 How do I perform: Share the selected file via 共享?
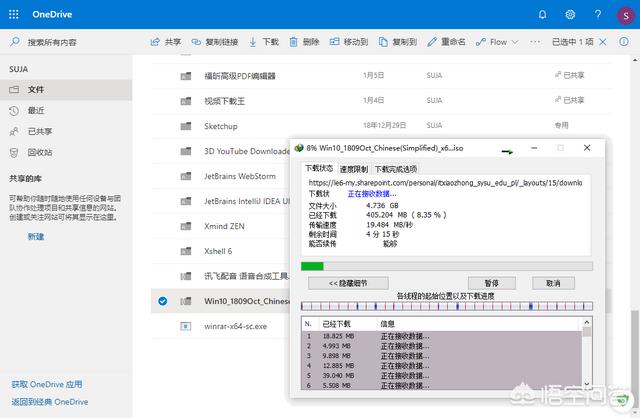[166, 42]
